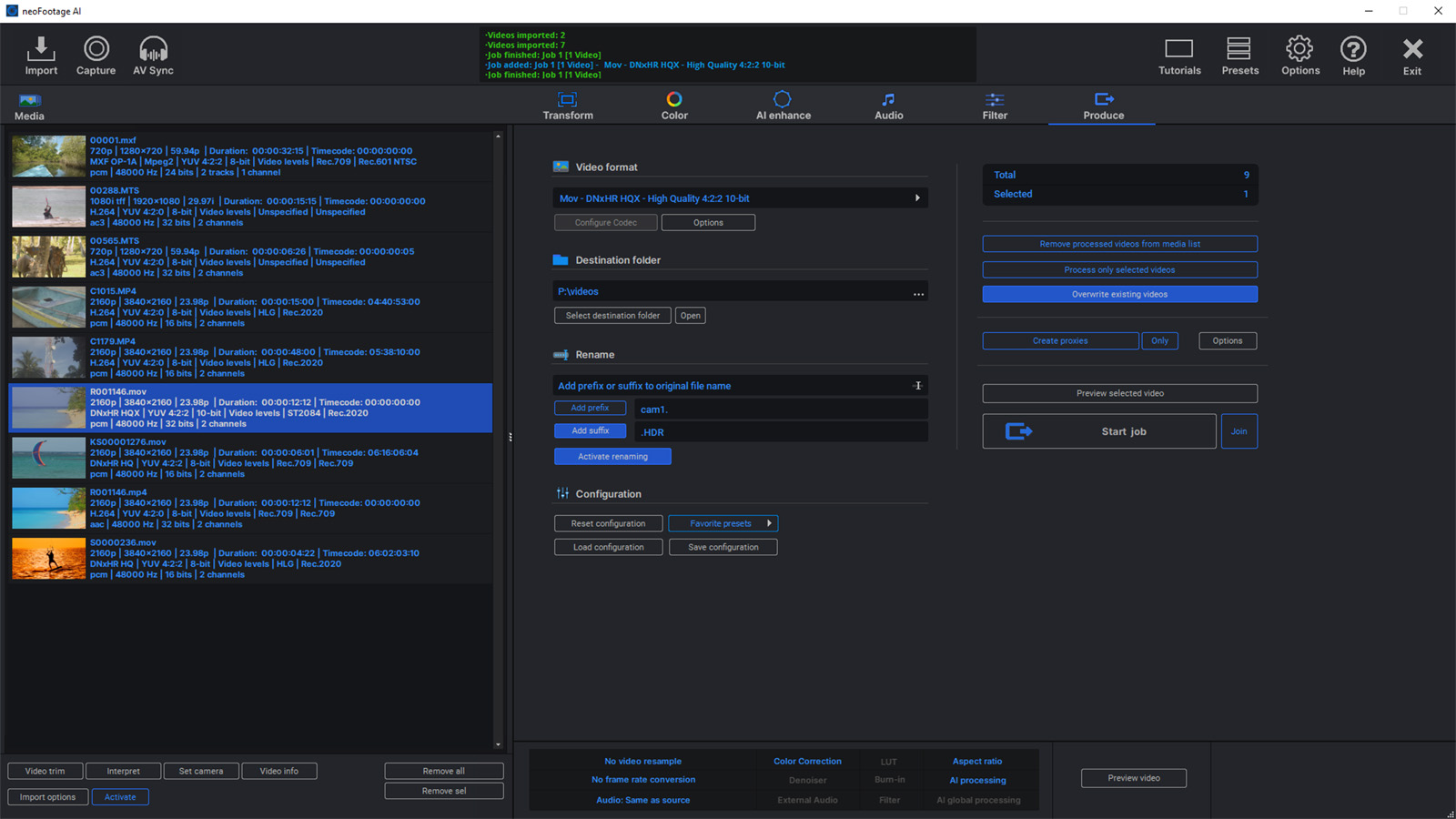Click the Join button
This screenshot has width=1456, height=819.
(x=1239, y=431)
